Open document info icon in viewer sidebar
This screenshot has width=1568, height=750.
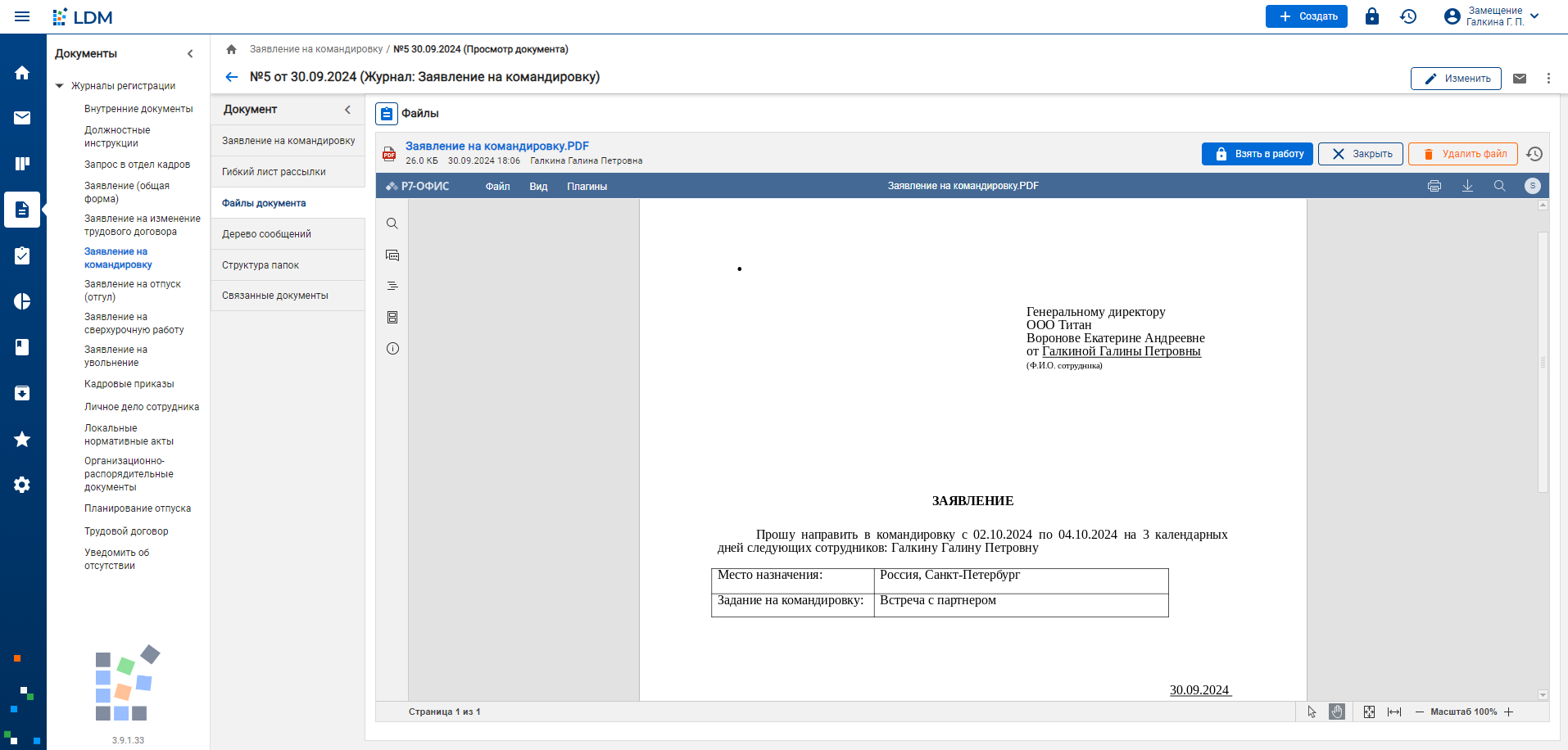click(392, 349)
